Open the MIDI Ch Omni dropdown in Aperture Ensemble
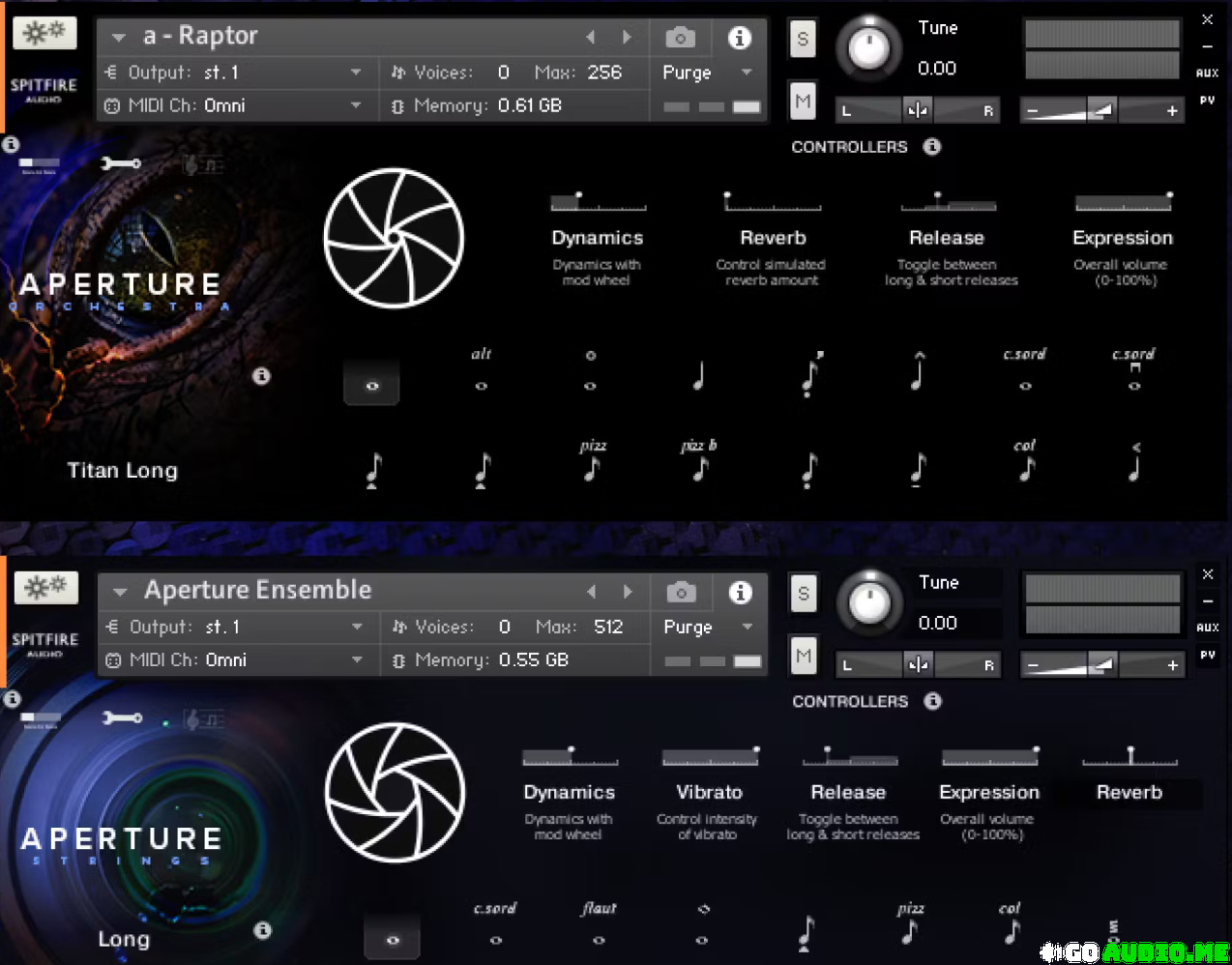1232x965 pixels. [x=357, y=659]
